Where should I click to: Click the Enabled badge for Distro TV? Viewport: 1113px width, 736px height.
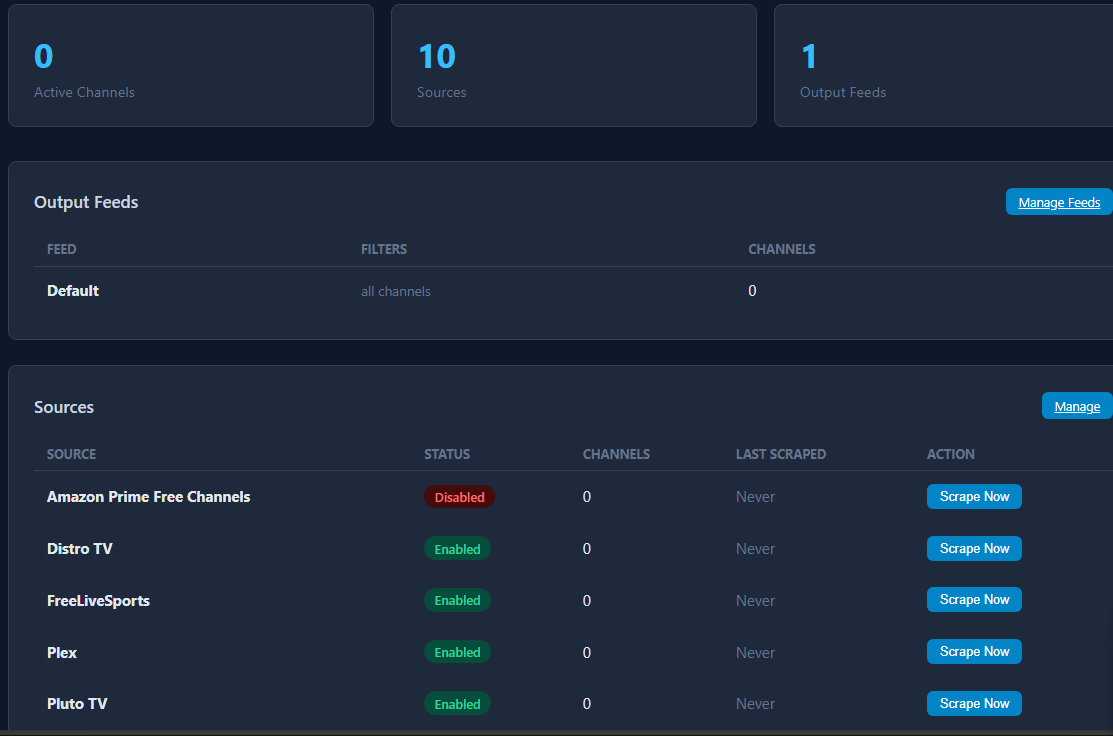click(457, 549)
